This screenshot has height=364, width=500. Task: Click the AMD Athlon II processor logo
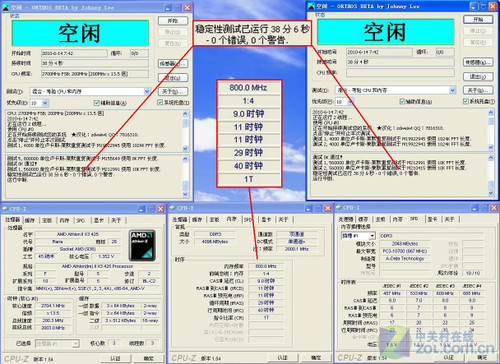(142, 245)
